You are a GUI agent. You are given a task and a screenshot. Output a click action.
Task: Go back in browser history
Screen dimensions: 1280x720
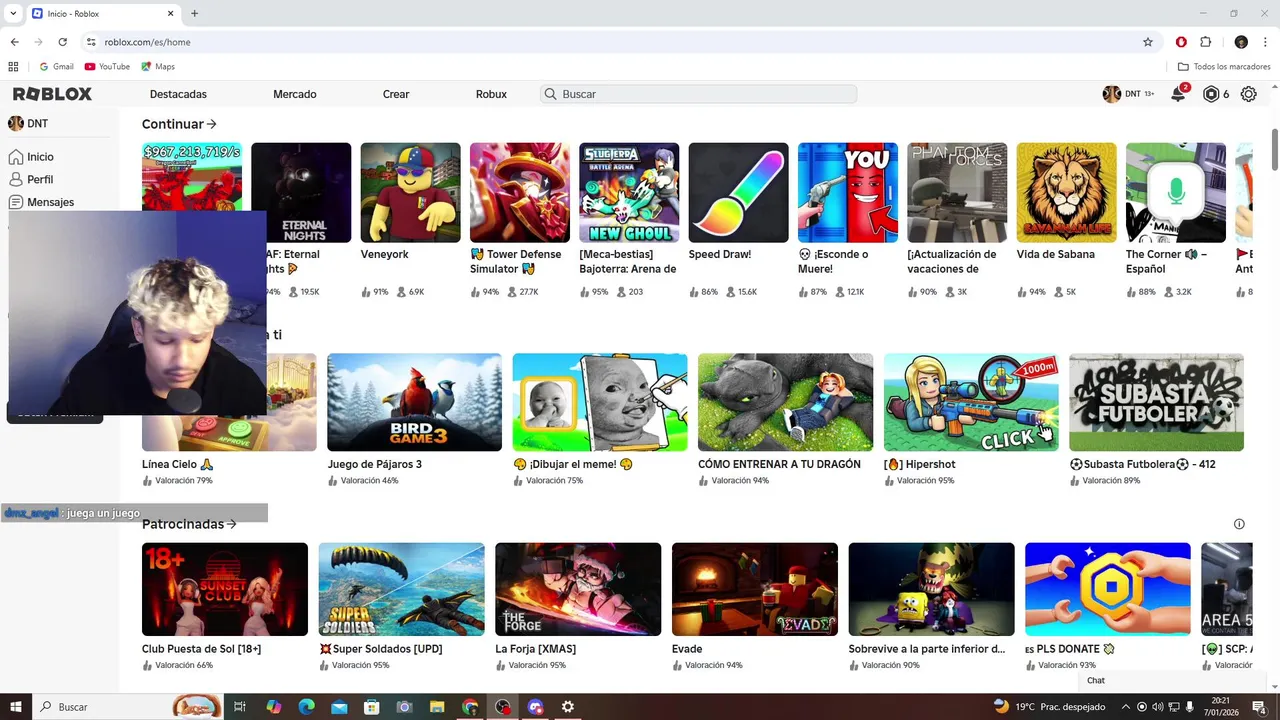[14, 42]
